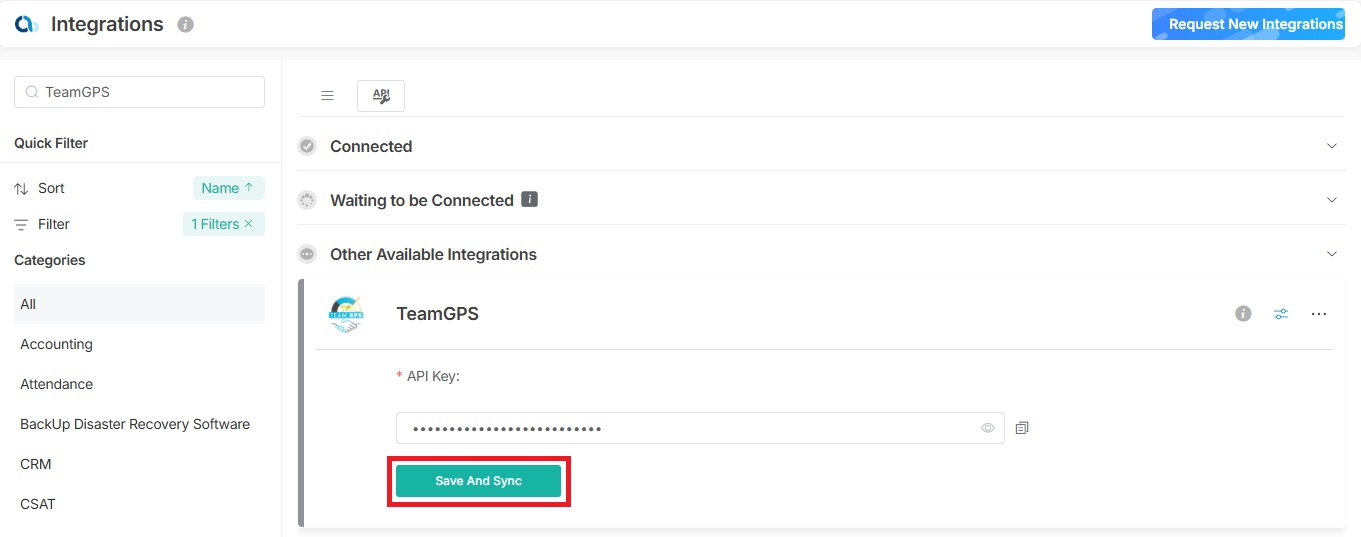
Task: Click the Save And Sync button
Action: click(478, 481)
